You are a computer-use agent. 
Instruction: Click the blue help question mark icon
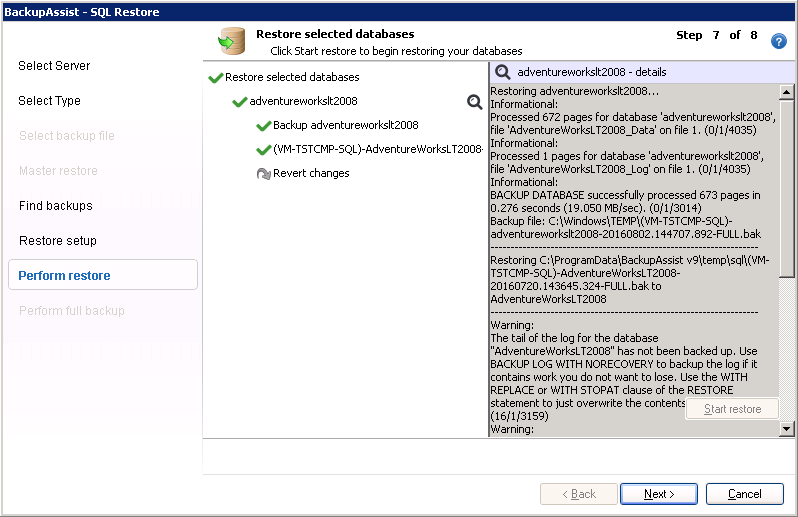coord(778,41)
